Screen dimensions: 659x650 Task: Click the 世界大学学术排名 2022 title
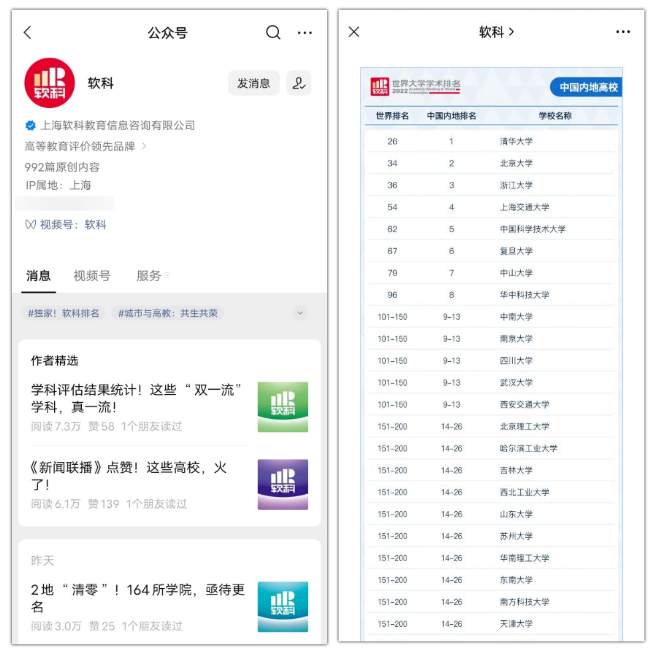click(426, 87)
